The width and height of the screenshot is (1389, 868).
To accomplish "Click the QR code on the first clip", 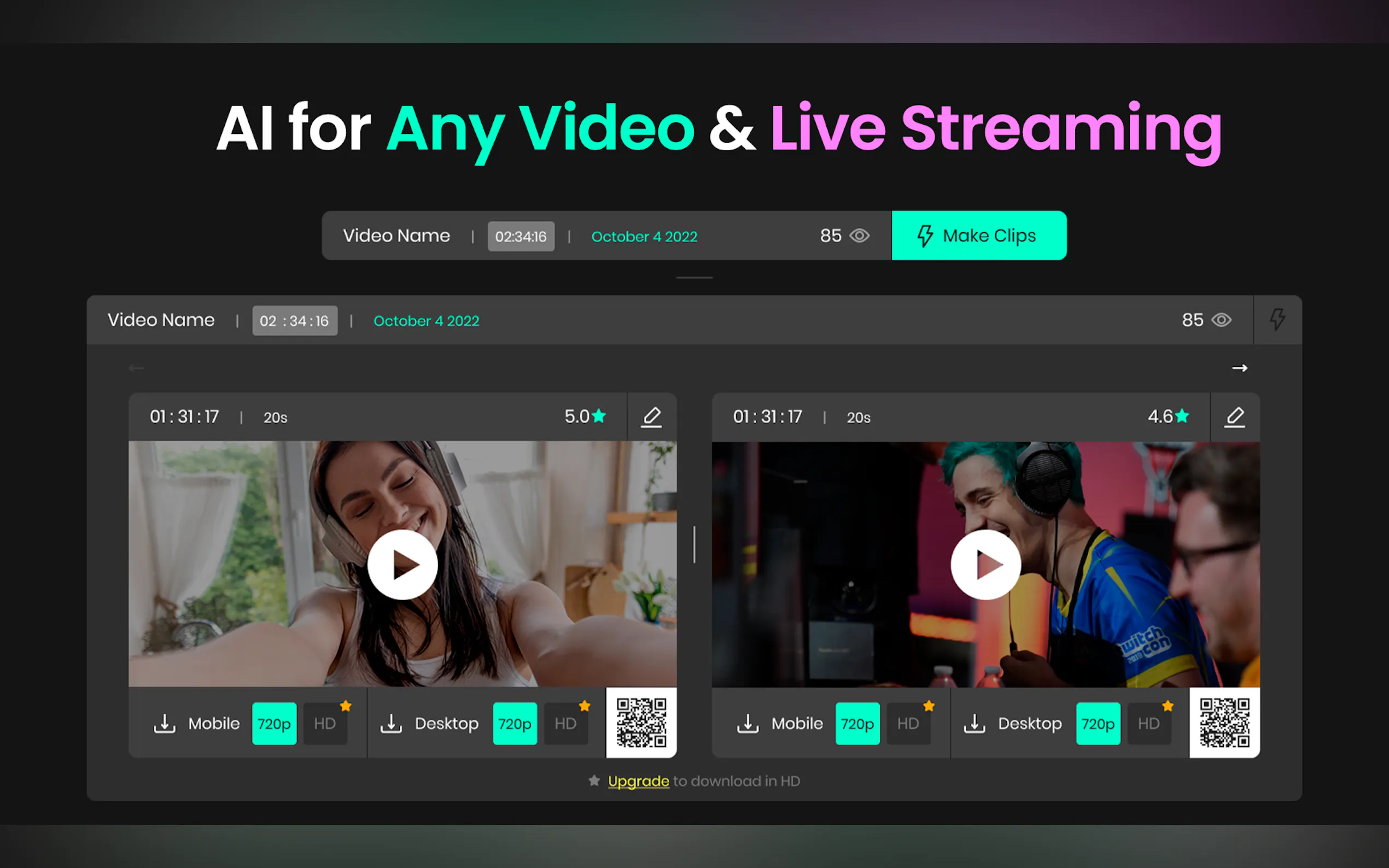I will tap(641, 722).
